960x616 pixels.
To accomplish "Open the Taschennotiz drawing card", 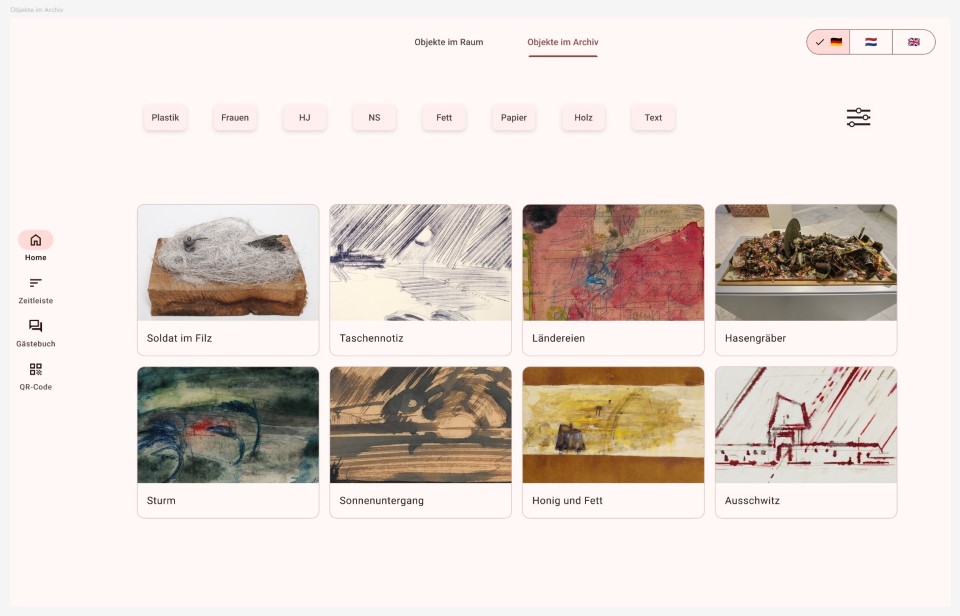I will point(421,280).
